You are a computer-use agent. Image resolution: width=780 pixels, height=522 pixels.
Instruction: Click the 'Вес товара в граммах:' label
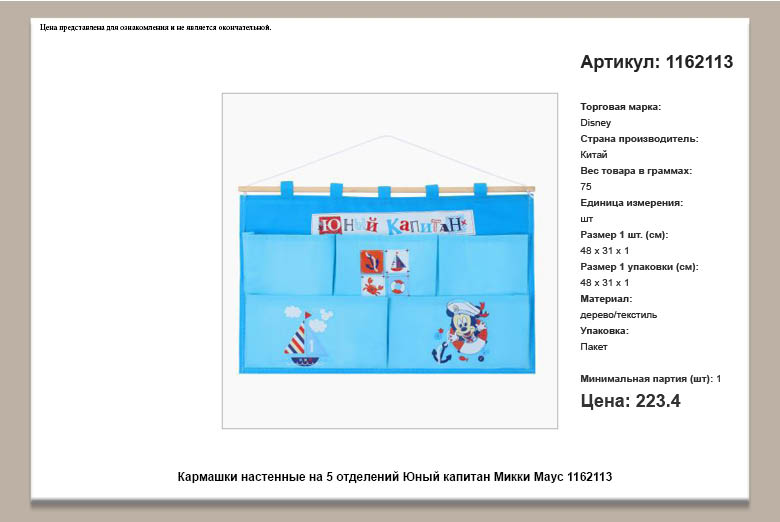[x=636, y=171]
